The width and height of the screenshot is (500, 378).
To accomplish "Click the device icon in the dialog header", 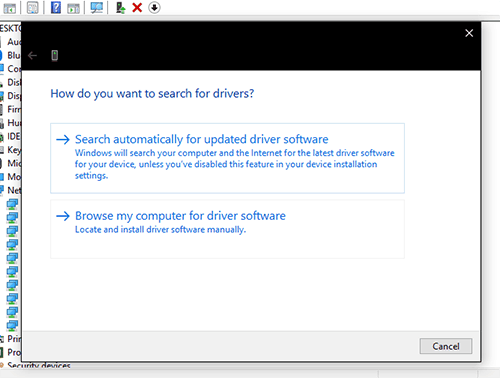I will [55, 55].
